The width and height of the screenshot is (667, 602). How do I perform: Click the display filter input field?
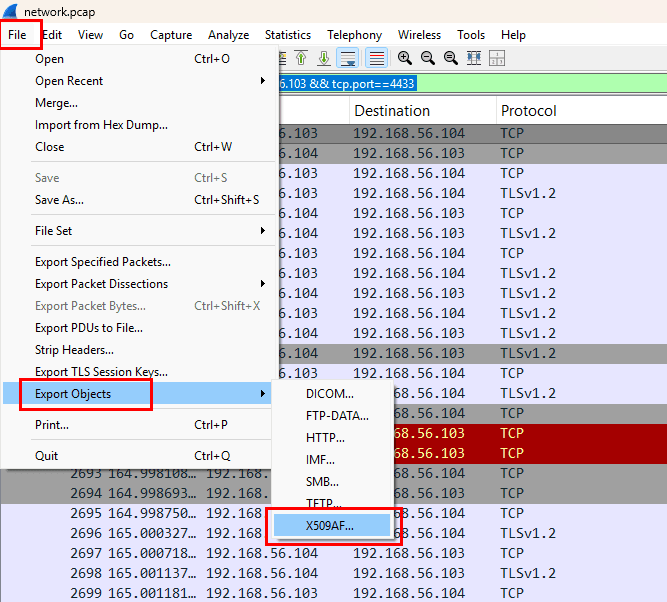350,84
